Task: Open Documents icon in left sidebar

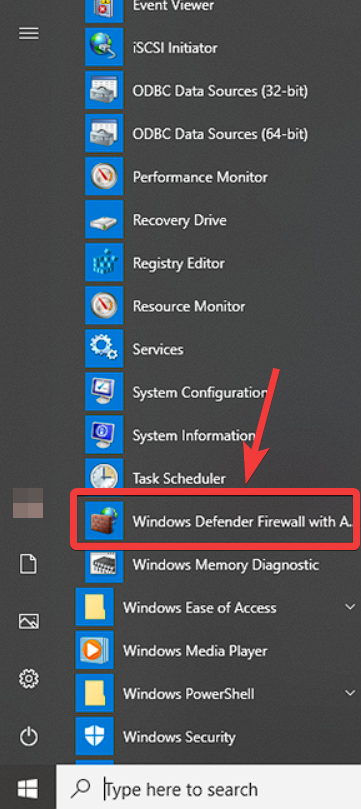Action: [x=29, y=564]
